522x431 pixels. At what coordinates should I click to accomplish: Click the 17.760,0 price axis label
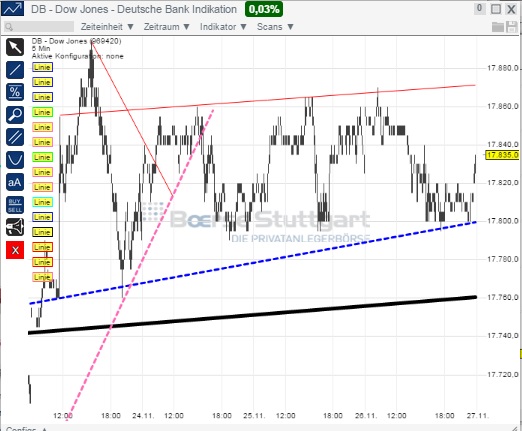click(x=503, y=297)
